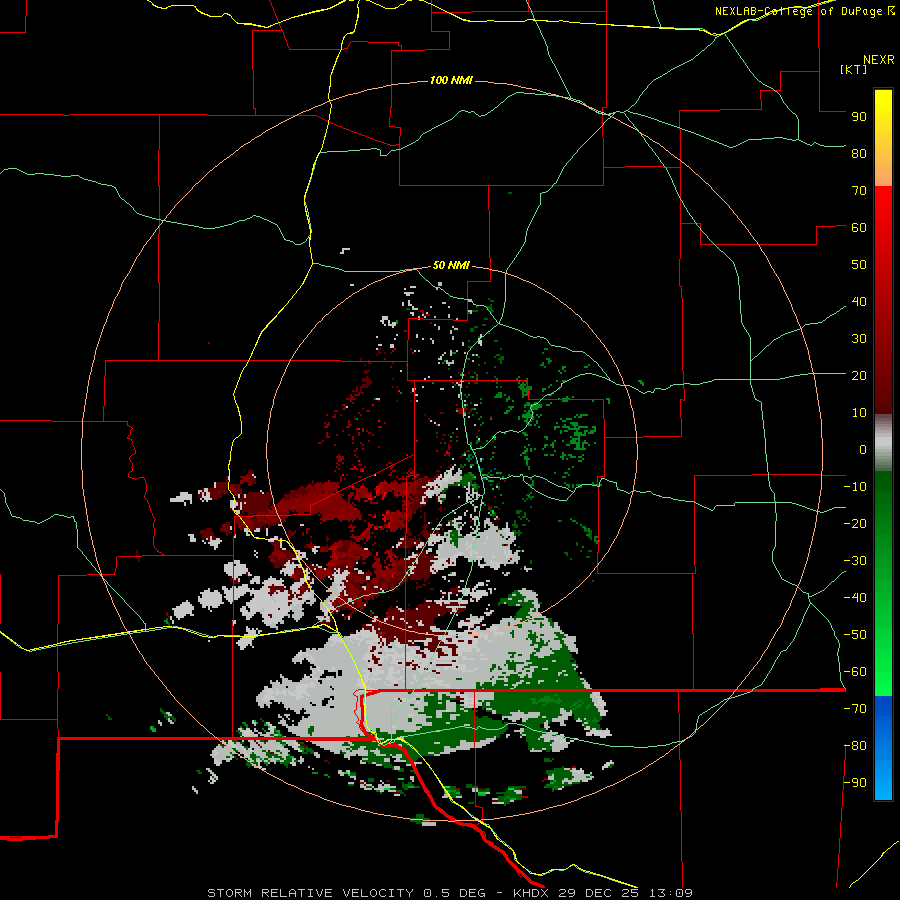This screenshot has width=900, height=900.
Task: Click the 20 value on the velocity scale
Action: 859,375
